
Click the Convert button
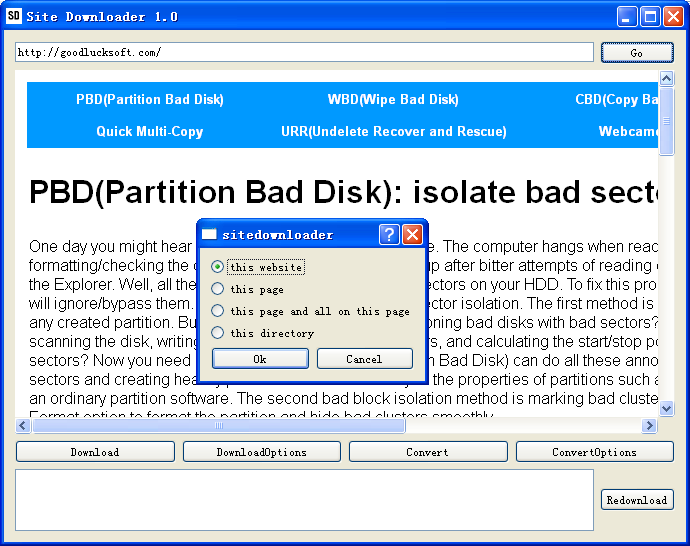[427, 452]
